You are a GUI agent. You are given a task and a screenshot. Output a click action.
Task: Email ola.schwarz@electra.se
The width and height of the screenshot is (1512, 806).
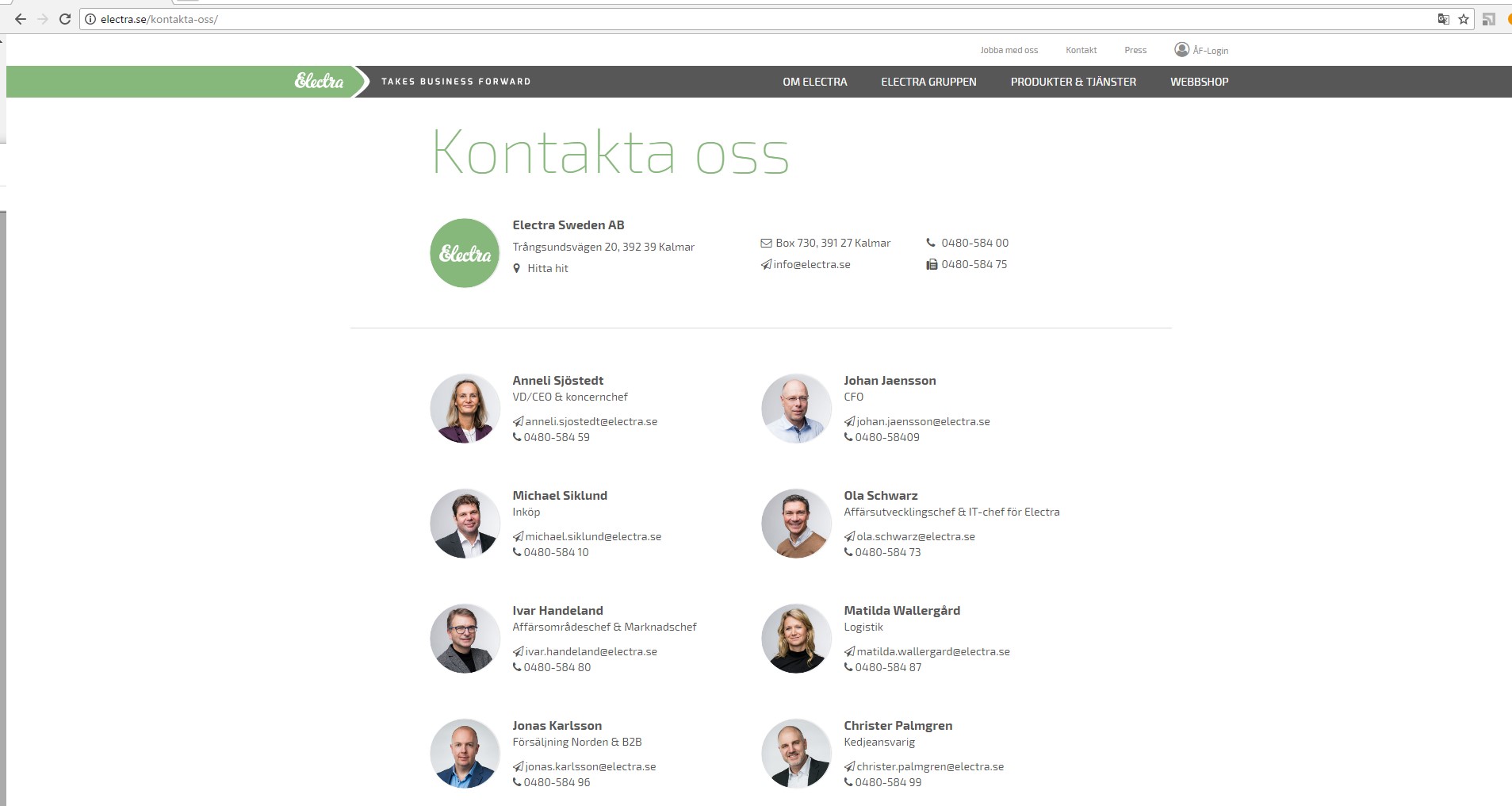coord(916,536)
